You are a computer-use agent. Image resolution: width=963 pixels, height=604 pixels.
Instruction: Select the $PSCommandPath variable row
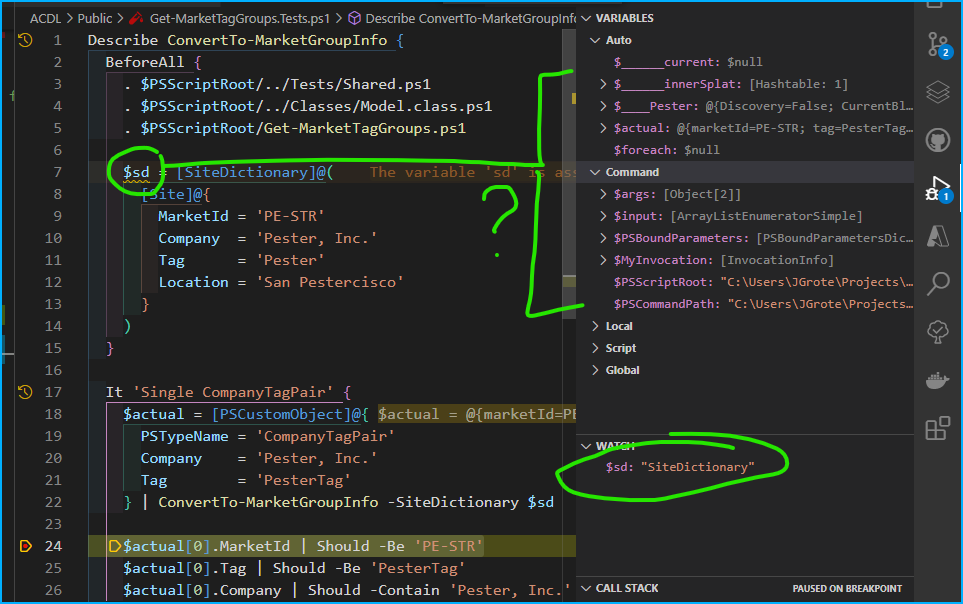coord(745,304)
